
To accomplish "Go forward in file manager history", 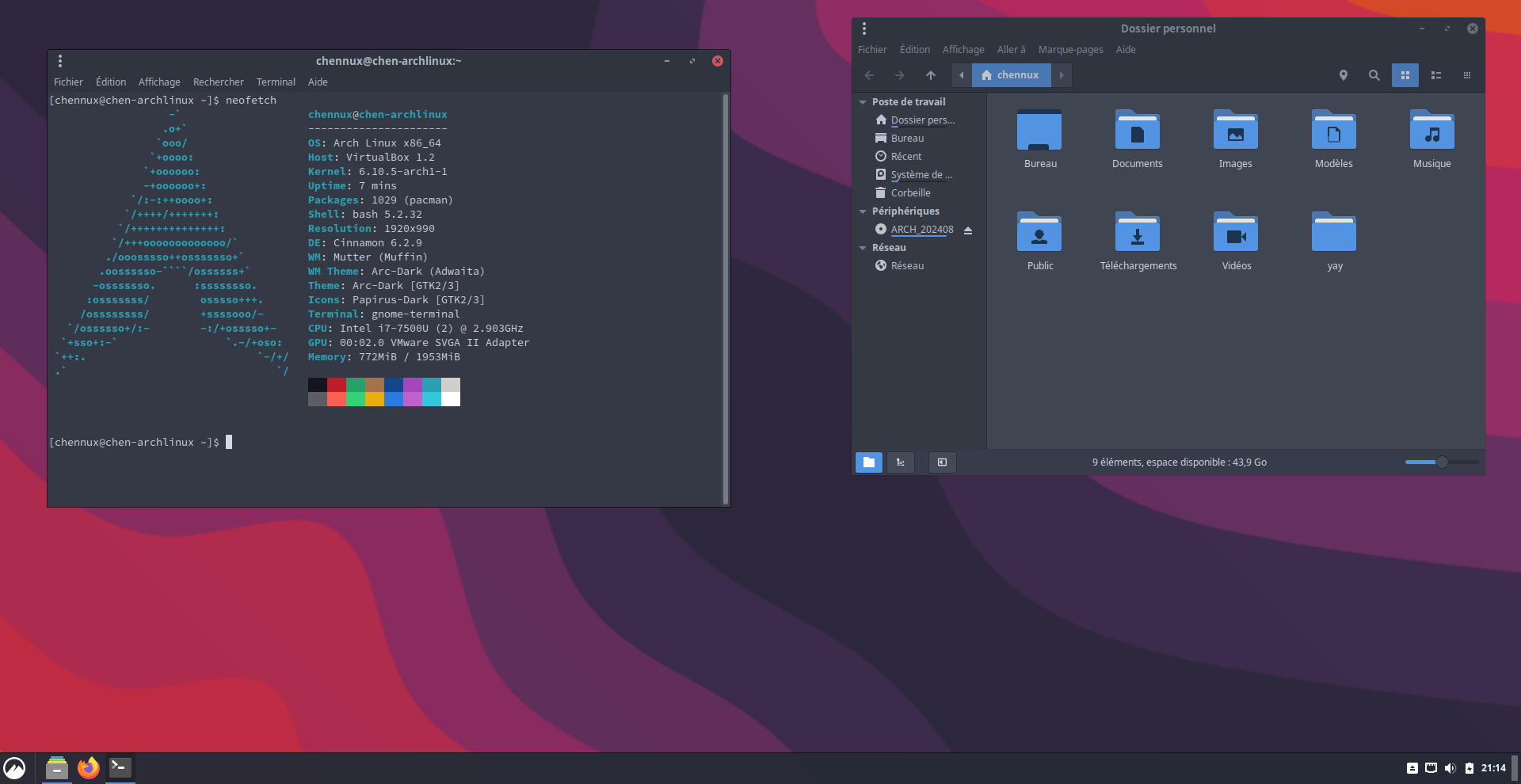I will 899,75.
